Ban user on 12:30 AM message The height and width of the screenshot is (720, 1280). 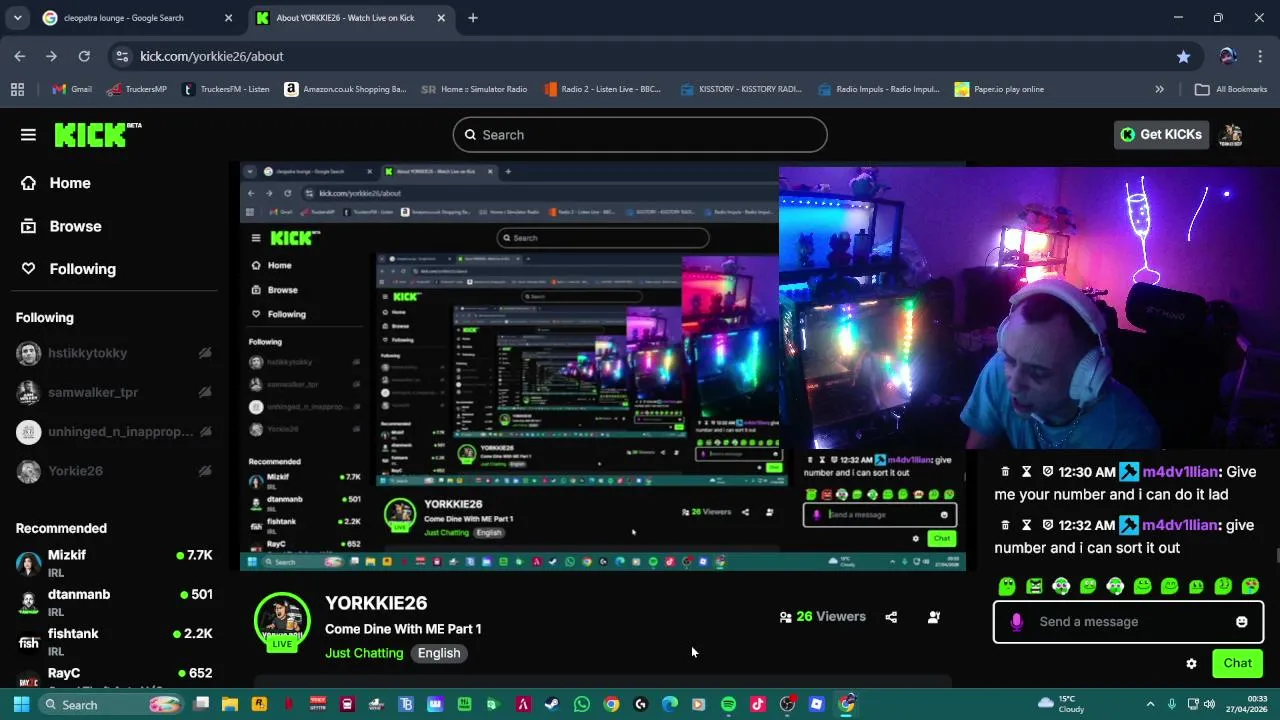click(x=1048, y=472)
